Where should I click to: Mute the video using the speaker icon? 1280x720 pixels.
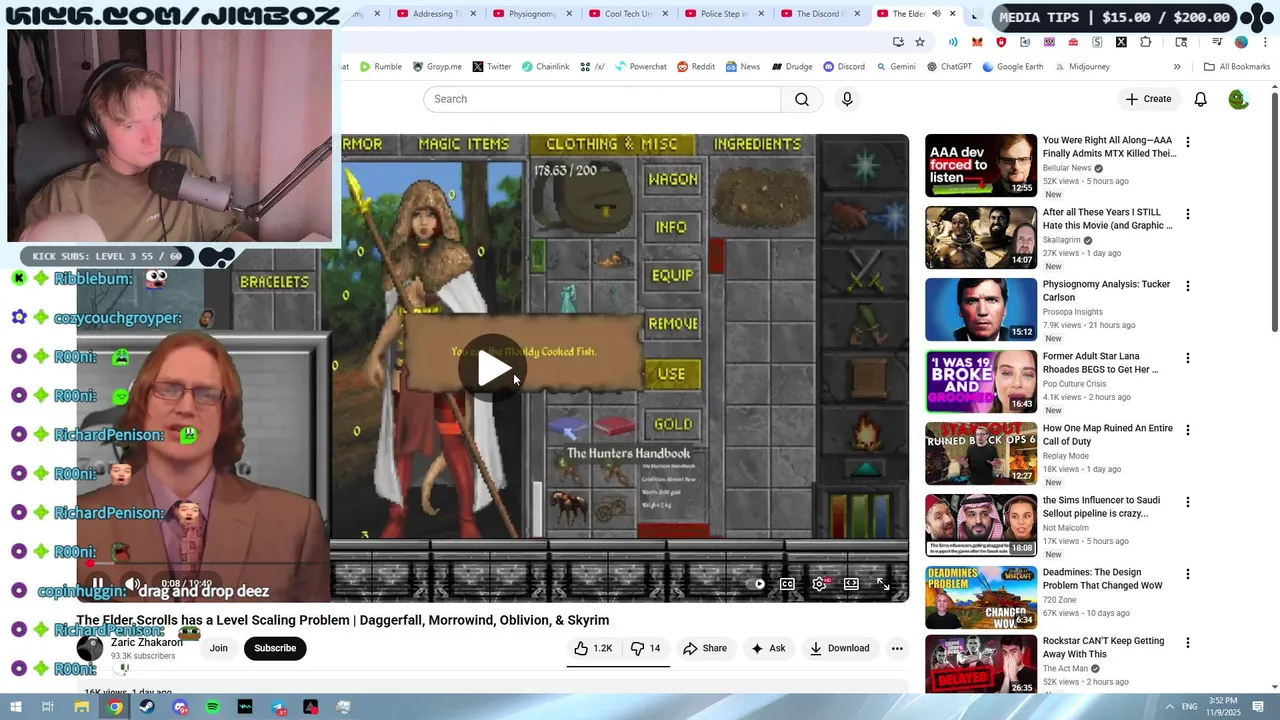pyautogui.click(x=131, y=584)
